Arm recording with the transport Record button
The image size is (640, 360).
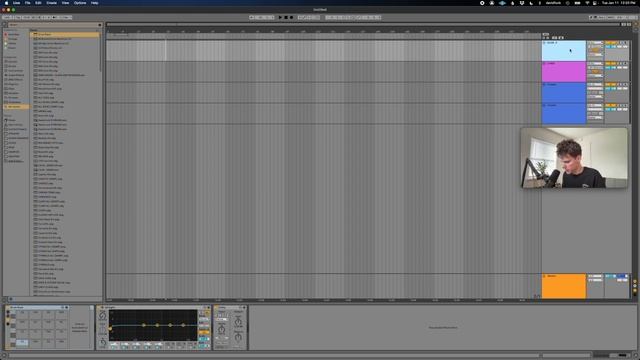coord(291,18)
